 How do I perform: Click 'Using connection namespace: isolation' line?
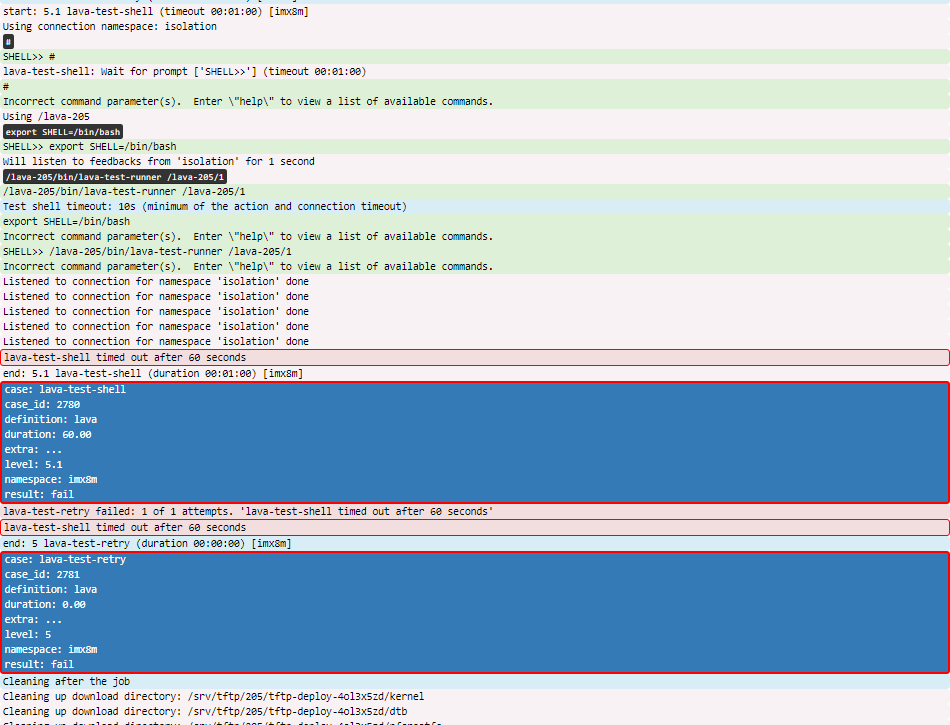[110, 26]
